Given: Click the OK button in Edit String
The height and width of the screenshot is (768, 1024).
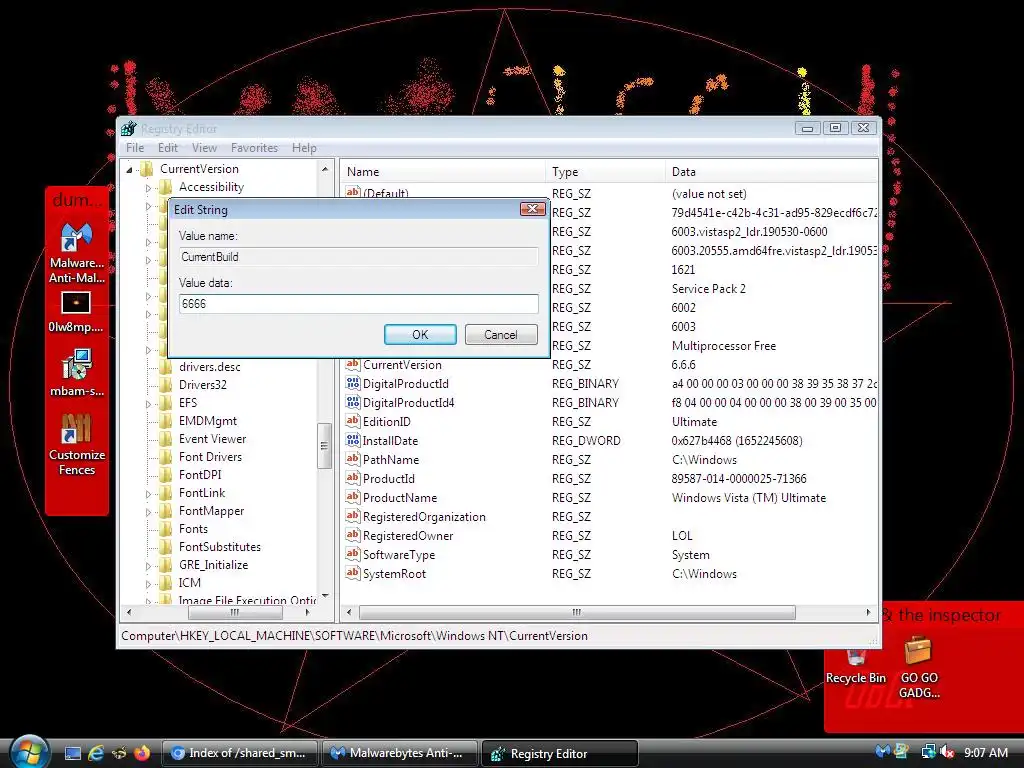Looking at the screenshot, I should coord(420,334).
